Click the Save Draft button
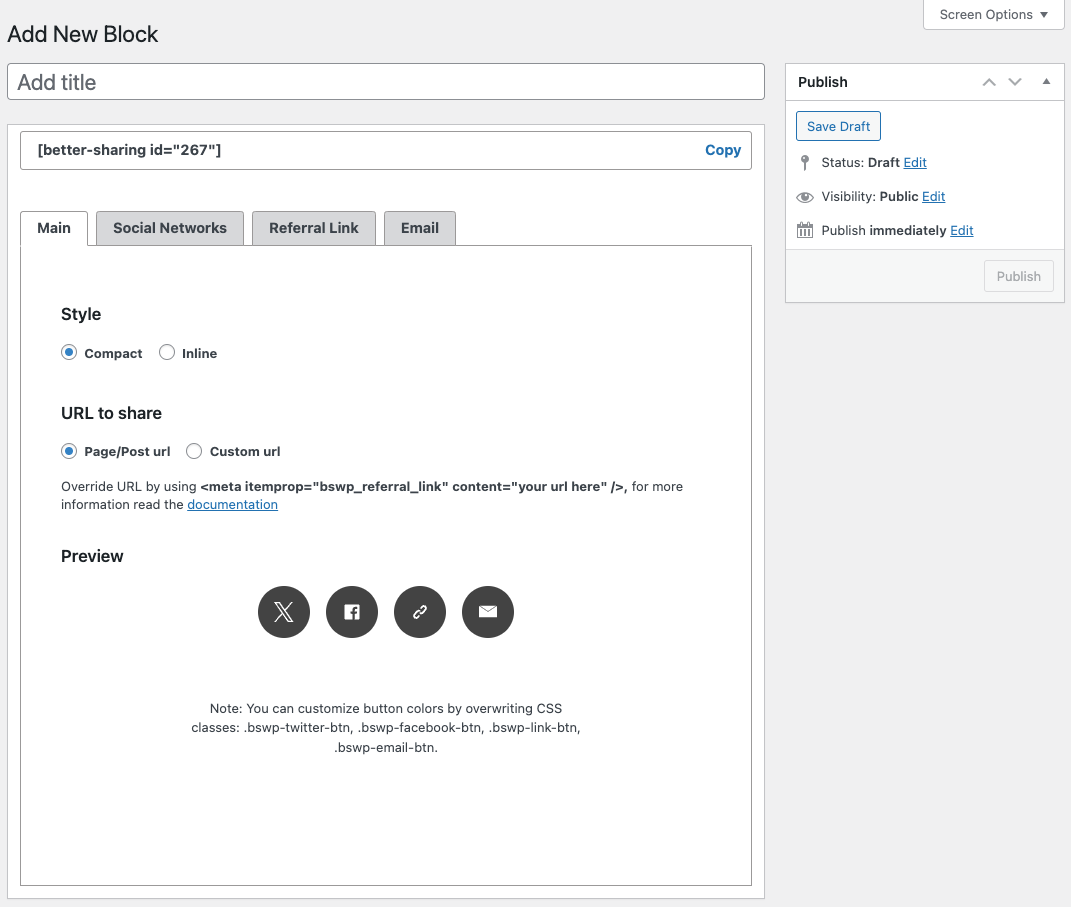 click(838, 126)
